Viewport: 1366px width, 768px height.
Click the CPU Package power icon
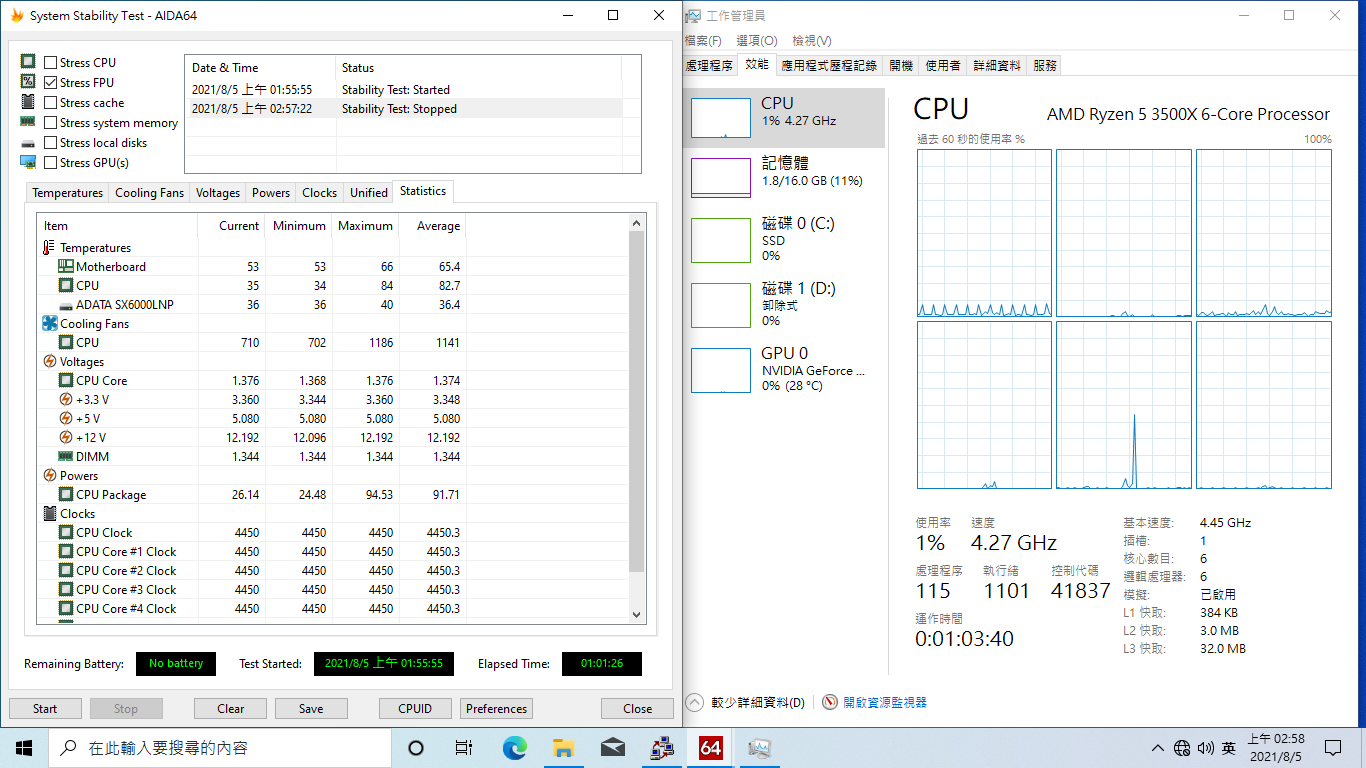[x=66, y=494]
